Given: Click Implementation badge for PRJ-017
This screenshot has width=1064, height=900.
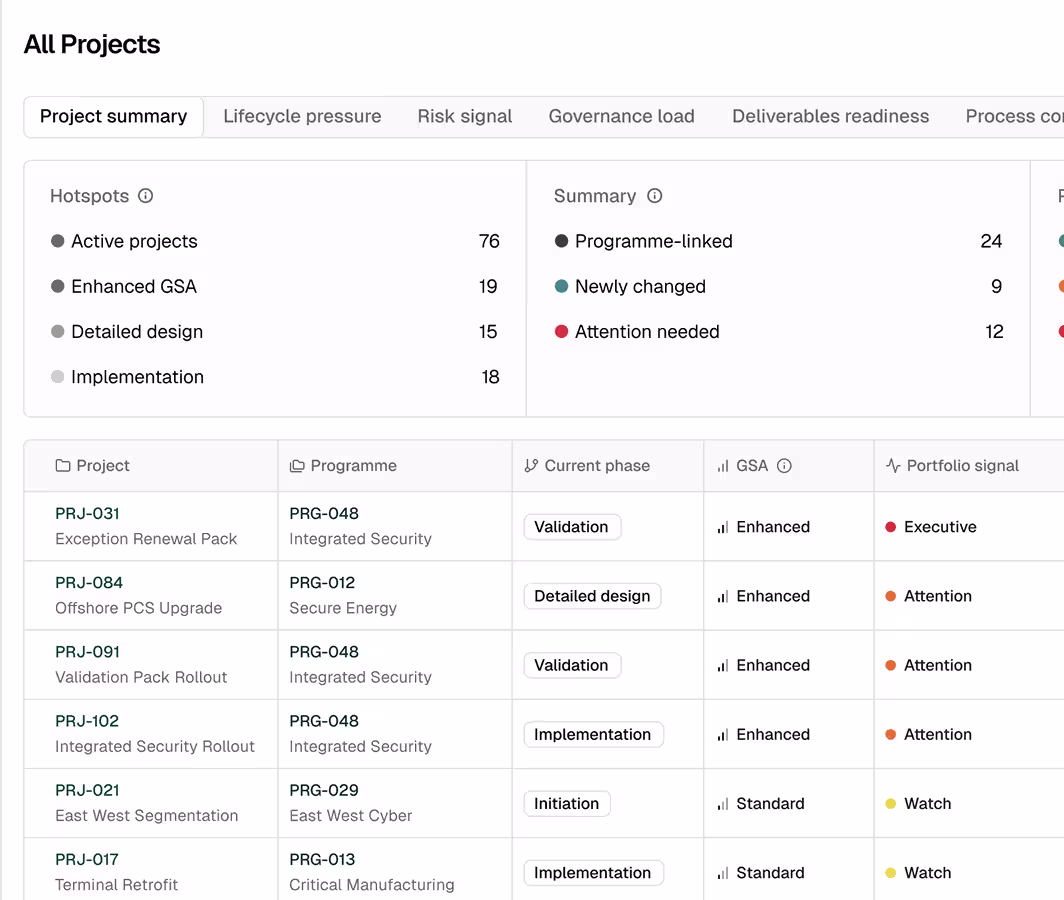Looking at the screenshot, I should 592,874.
